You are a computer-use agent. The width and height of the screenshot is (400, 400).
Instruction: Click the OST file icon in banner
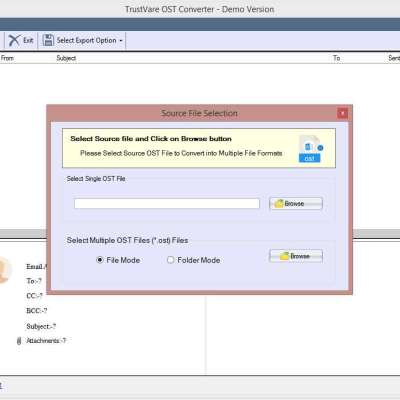pyautogui.click(x=310, y=149)
